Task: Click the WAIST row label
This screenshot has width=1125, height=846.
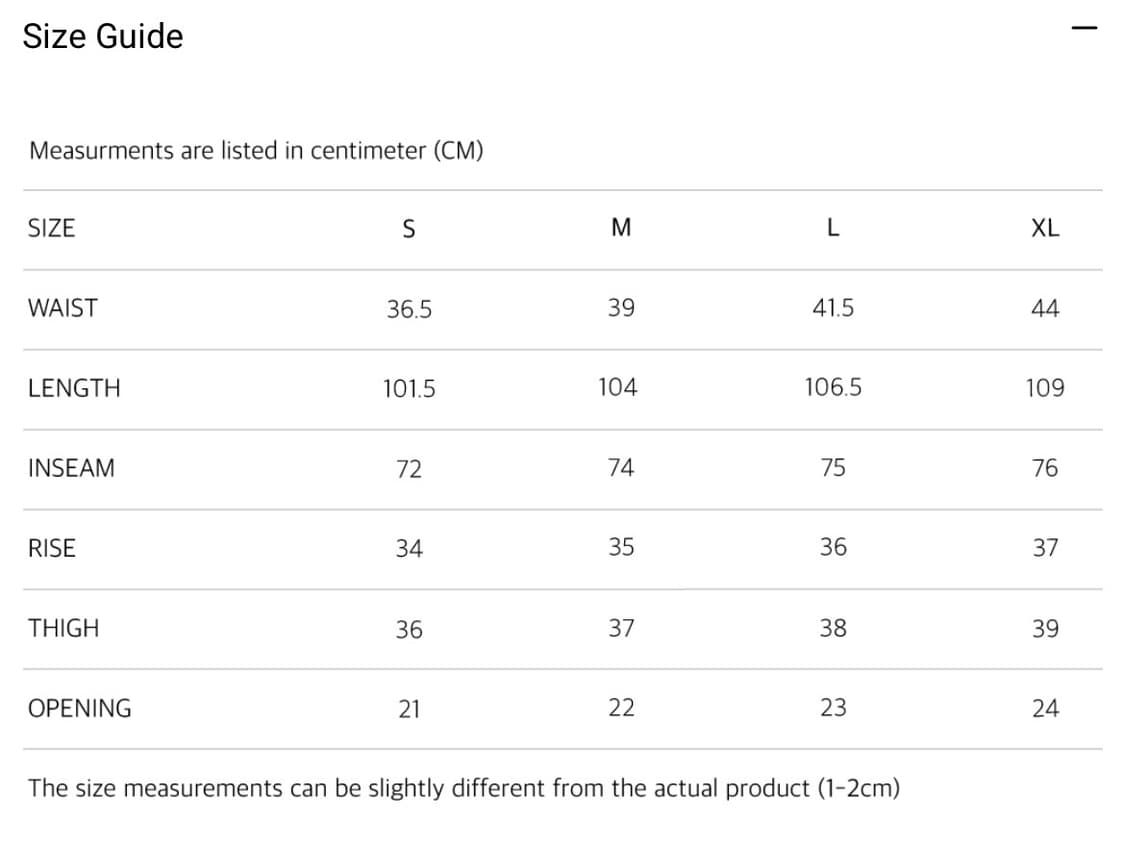Action: [63, 308]
